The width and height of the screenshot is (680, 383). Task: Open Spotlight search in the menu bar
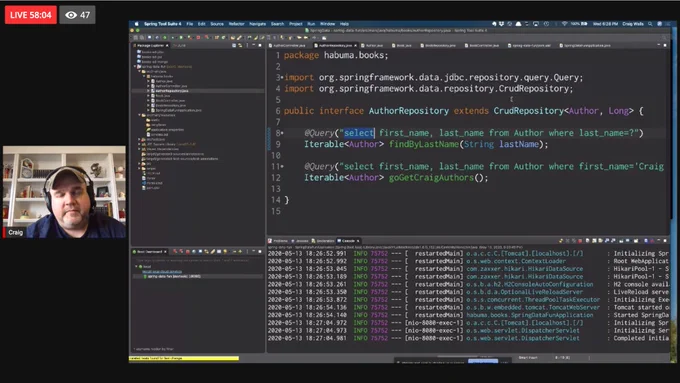tap(650, 24)
